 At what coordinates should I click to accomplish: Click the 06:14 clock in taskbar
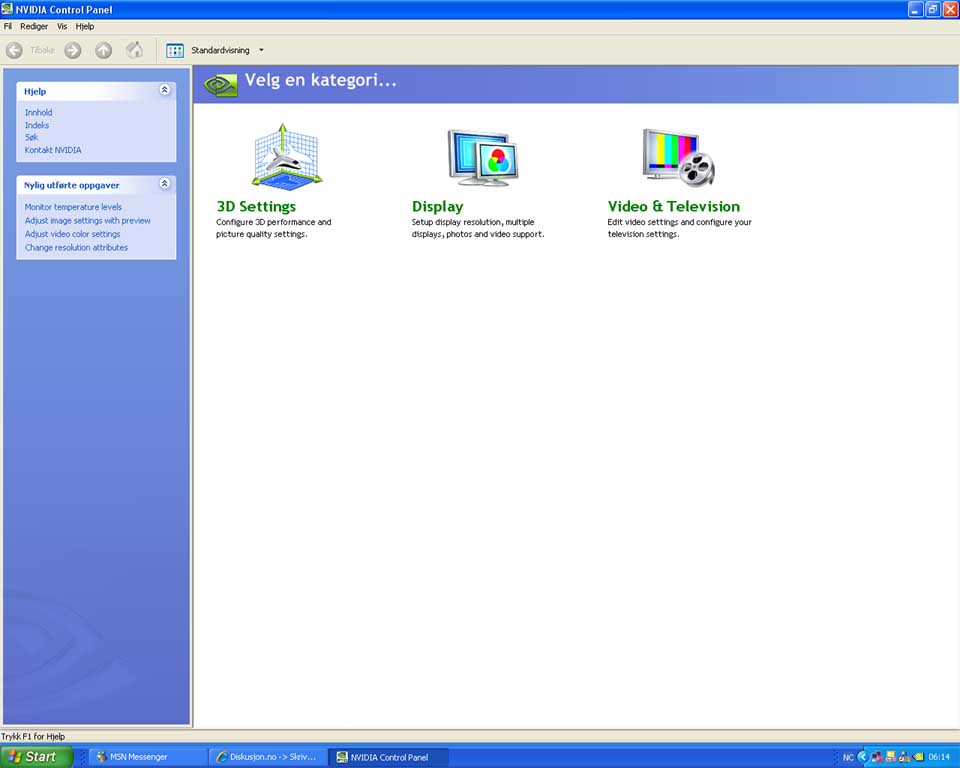(x=939, y=757)
